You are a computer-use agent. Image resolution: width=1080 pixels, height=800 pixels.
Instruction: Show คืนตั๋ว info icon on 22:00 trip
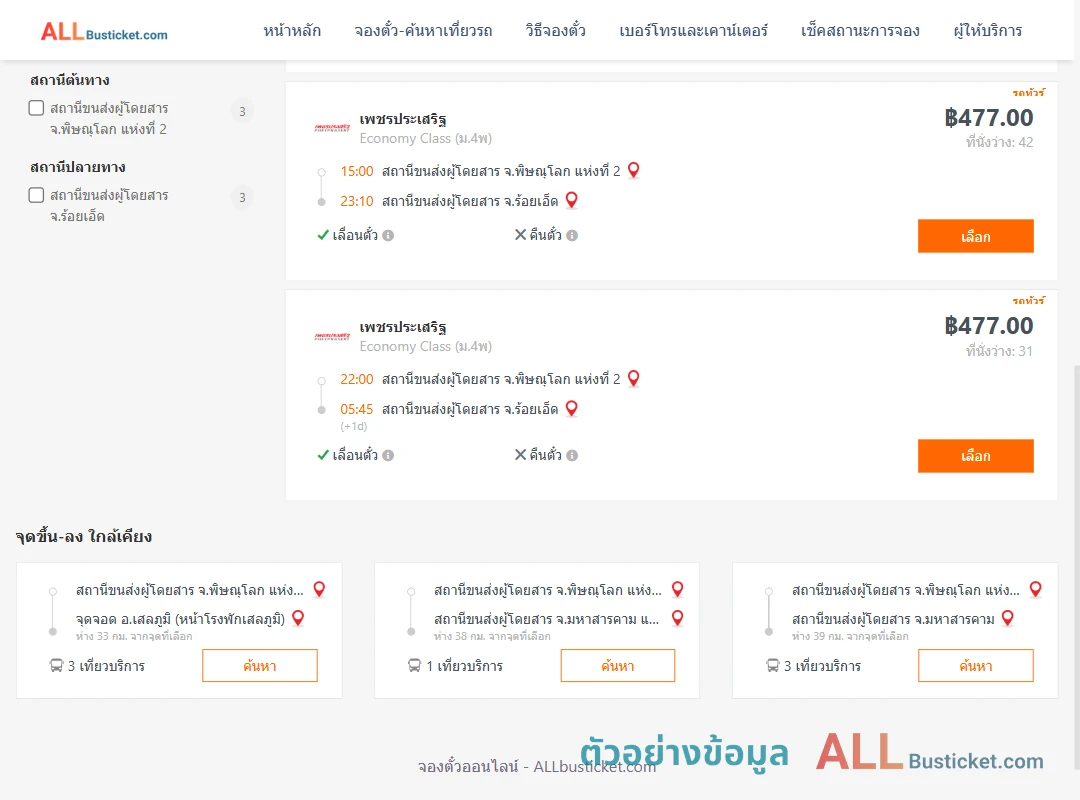572,455
